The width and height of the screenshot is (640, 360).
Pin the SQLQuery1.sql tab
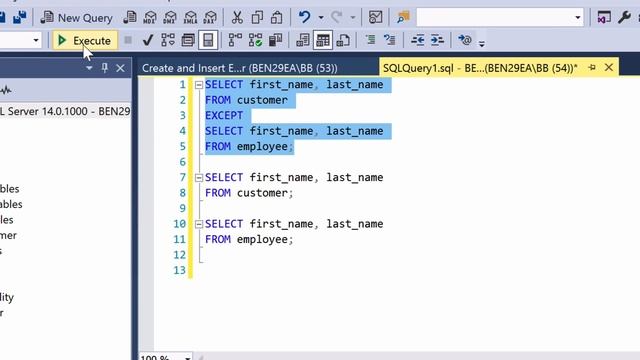(x=592, y=68)
